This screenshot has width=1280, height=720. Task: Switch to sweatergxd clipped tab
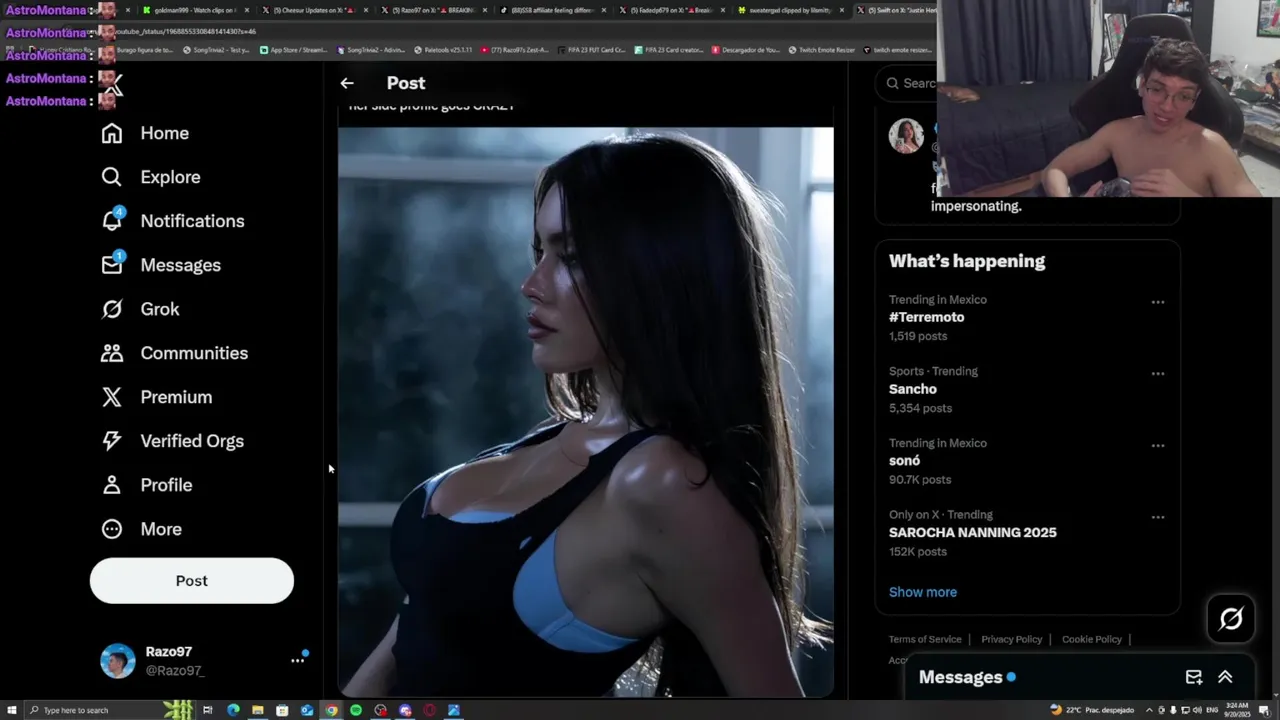[x=792, y=10]
